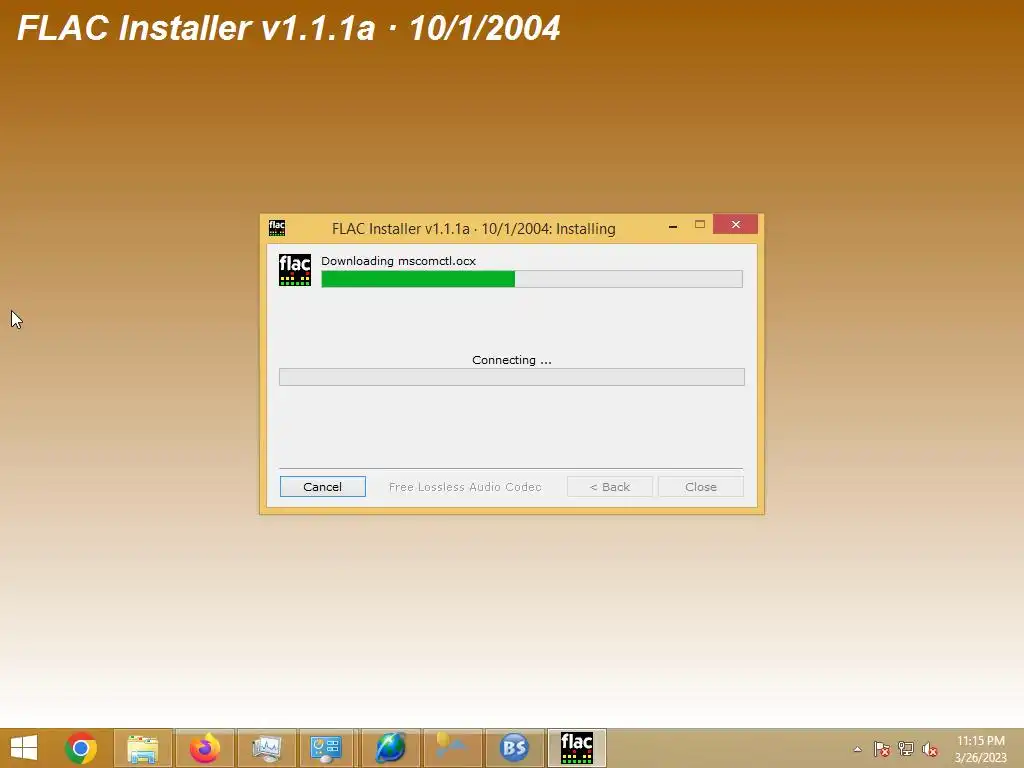Launch Firefox from the taskbar
The image size is (1024, 768).
[205, 748]
